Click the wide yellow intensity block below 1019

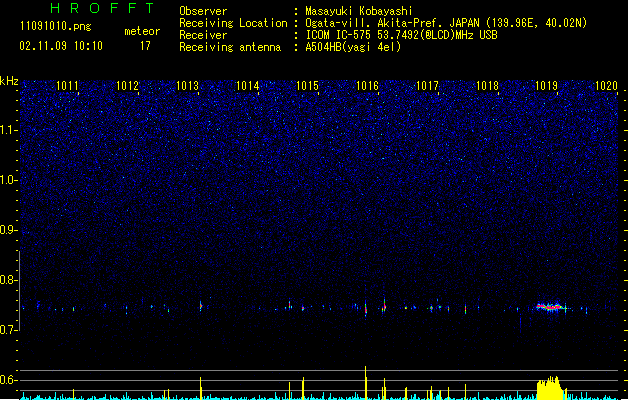click(x=550, y=388)
